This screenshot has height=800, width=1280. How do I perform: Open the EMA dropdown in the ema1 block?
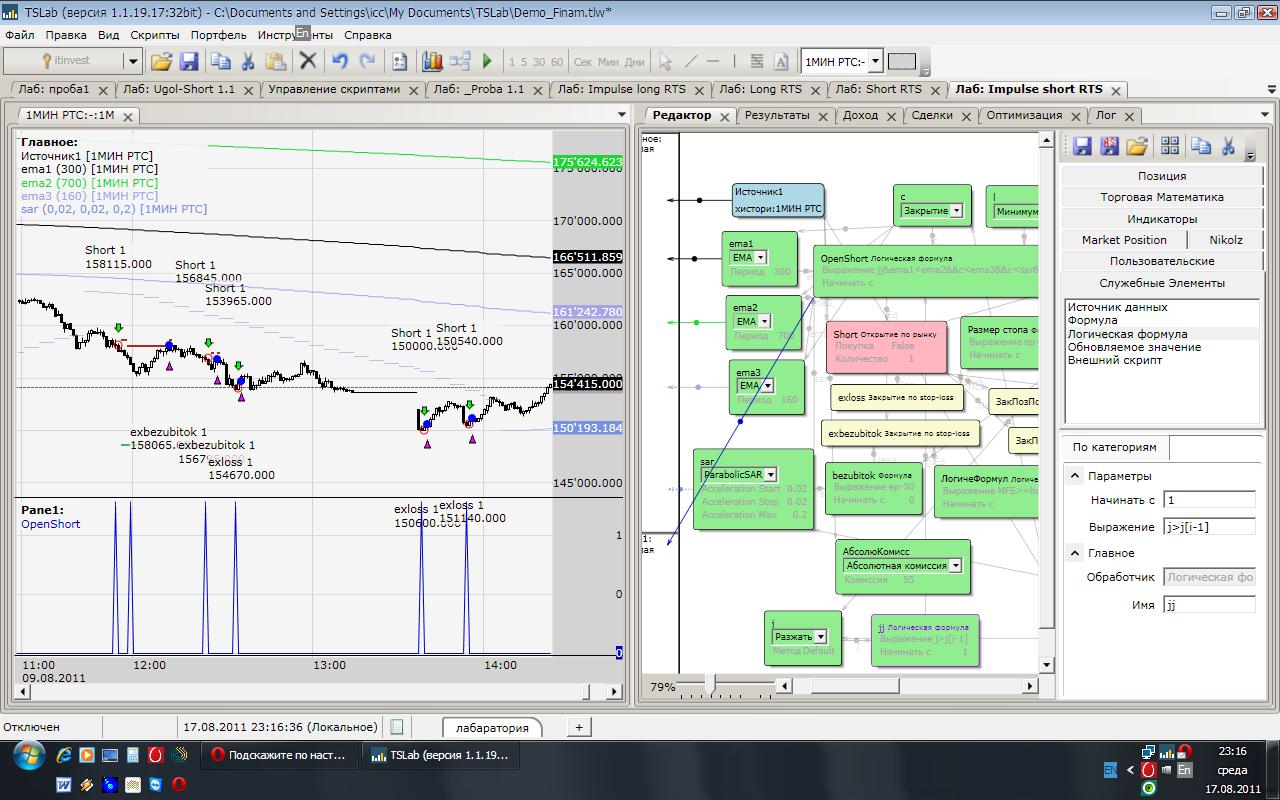(760, 258)
